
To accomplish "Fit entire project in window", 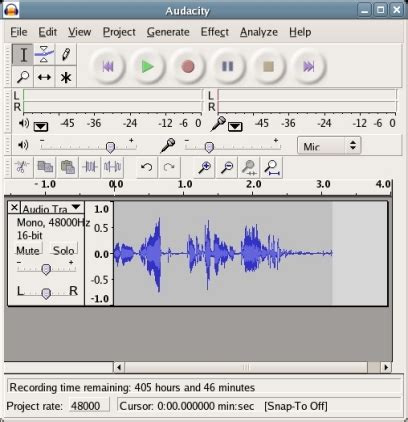I will coord(272,167).
